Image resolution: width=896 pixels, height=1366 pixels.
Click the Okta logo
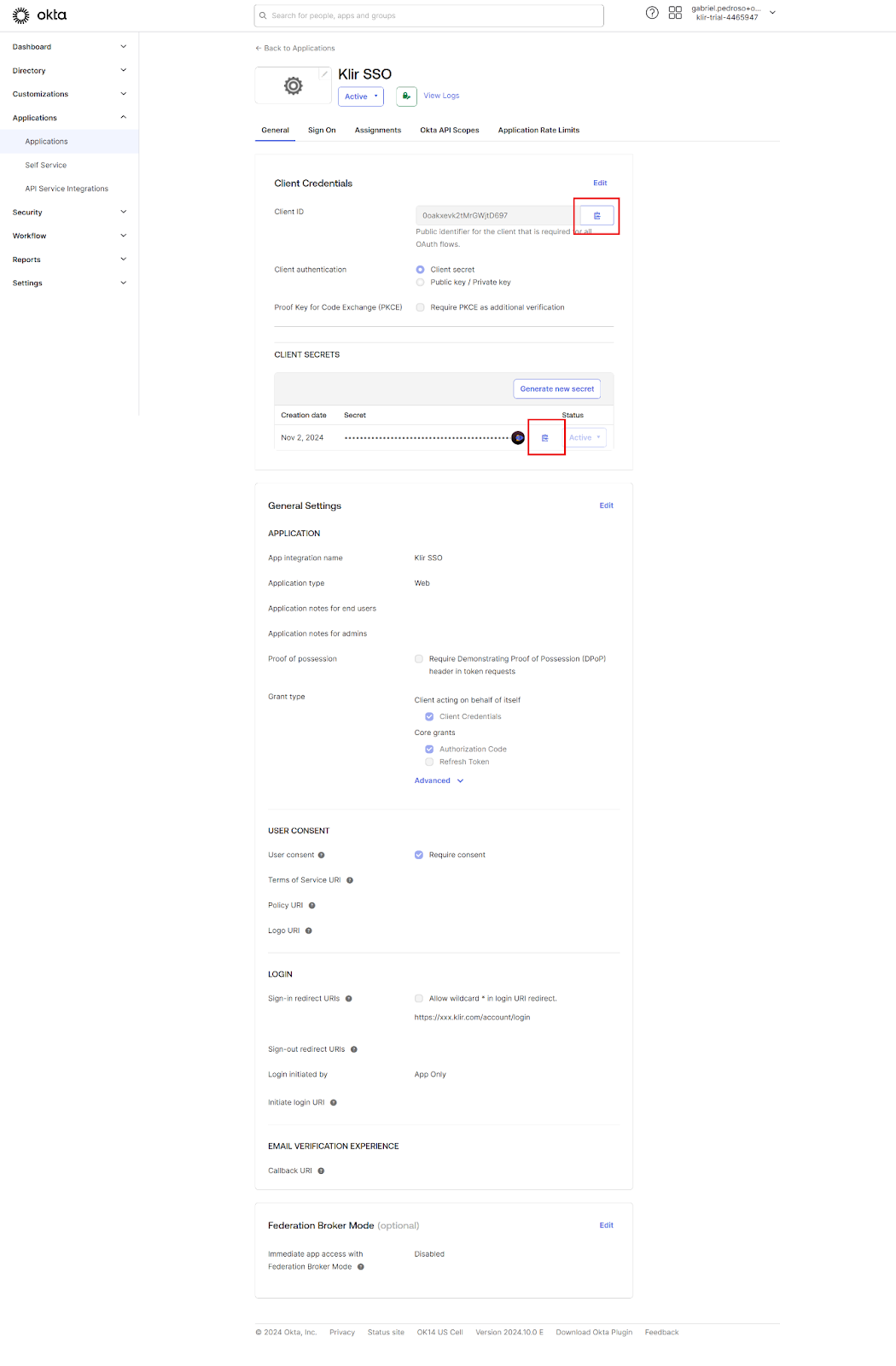[40, 15]
